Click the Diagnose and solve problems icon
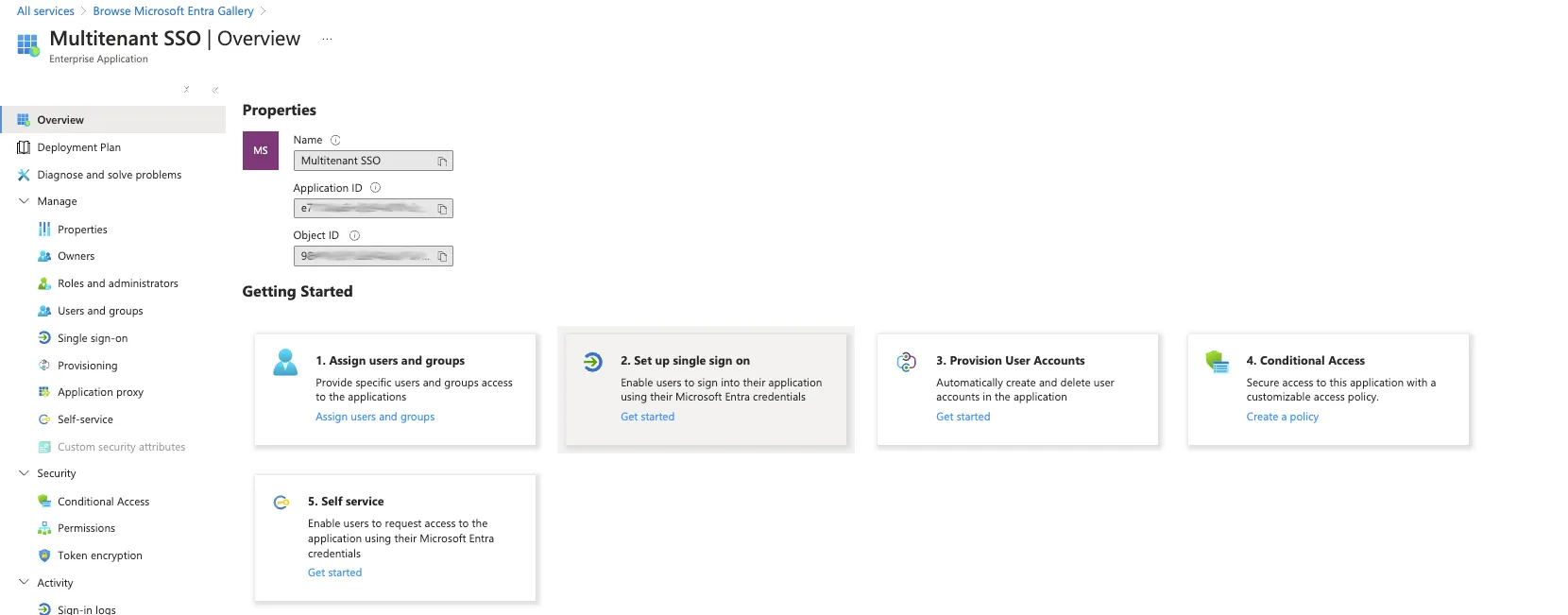Screen dimensions: 1568x615 [24, 175]
